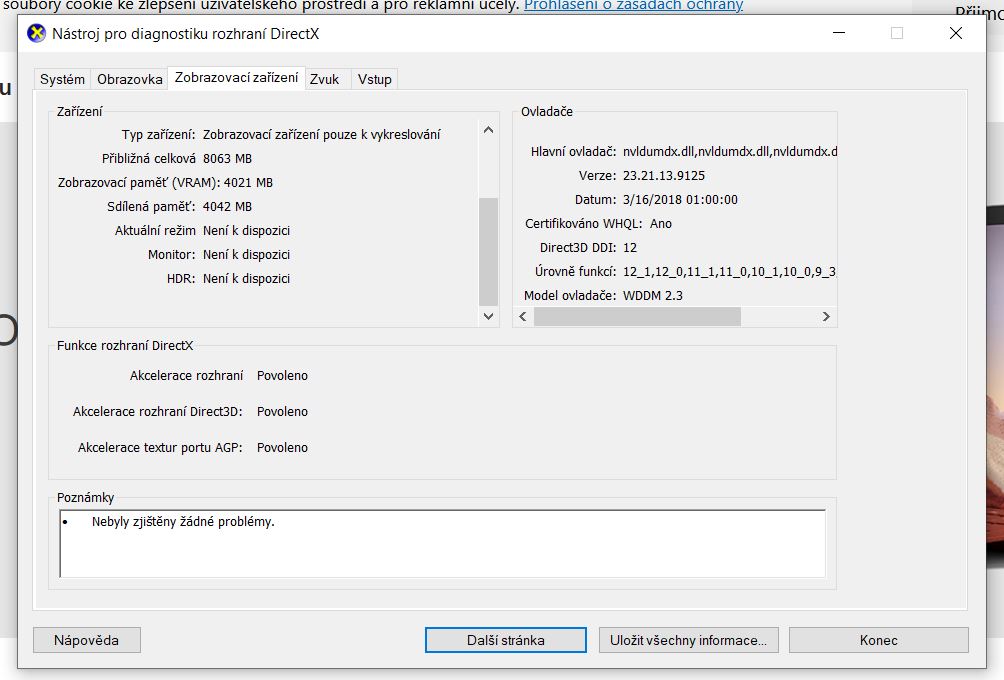Click Povoleno next to Akcelerace textur portu AGP
The width and height of the screenshot is (1004, 680).
(282, 447)
